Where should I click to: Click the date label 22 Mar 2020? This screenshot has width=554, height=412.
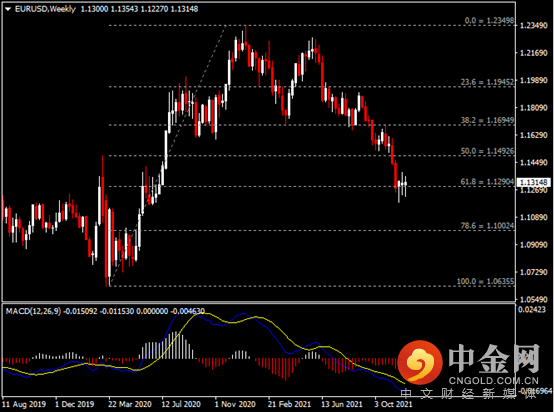click(x=130, y=404)
